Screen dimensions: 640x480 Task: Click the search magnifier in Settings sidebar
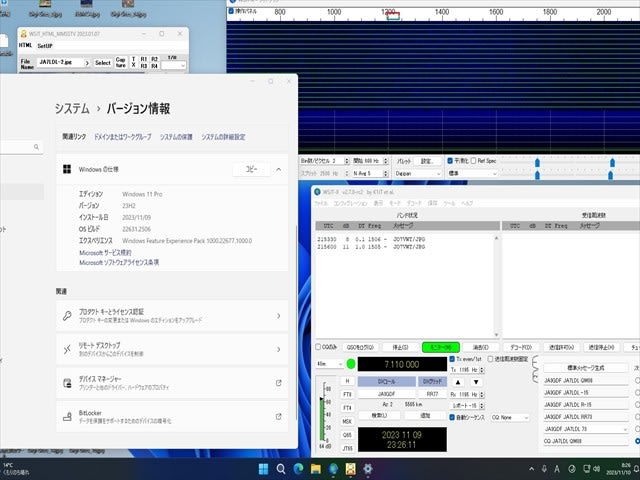tap(36, 147)
